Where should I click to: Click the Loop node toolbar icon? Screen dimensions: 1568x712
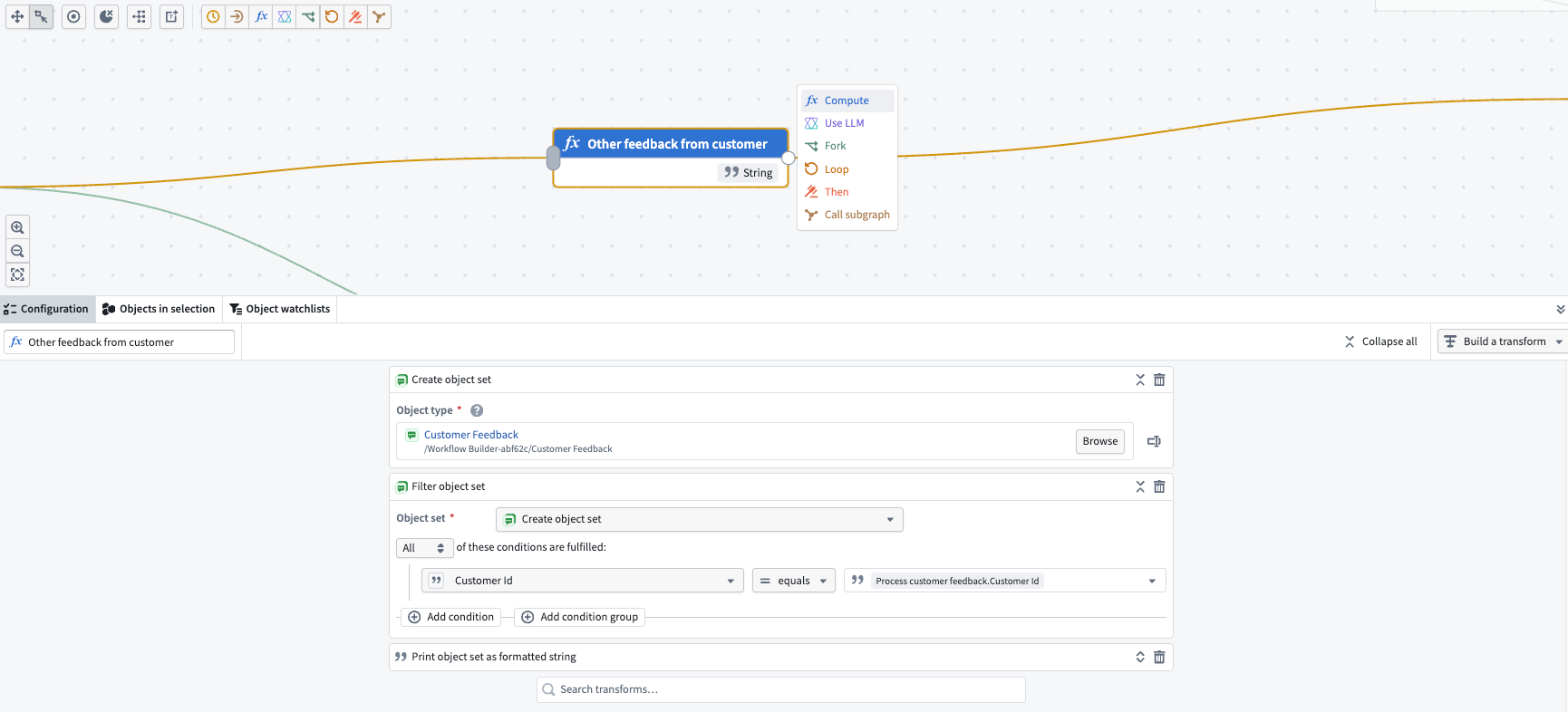coord(332,16)
